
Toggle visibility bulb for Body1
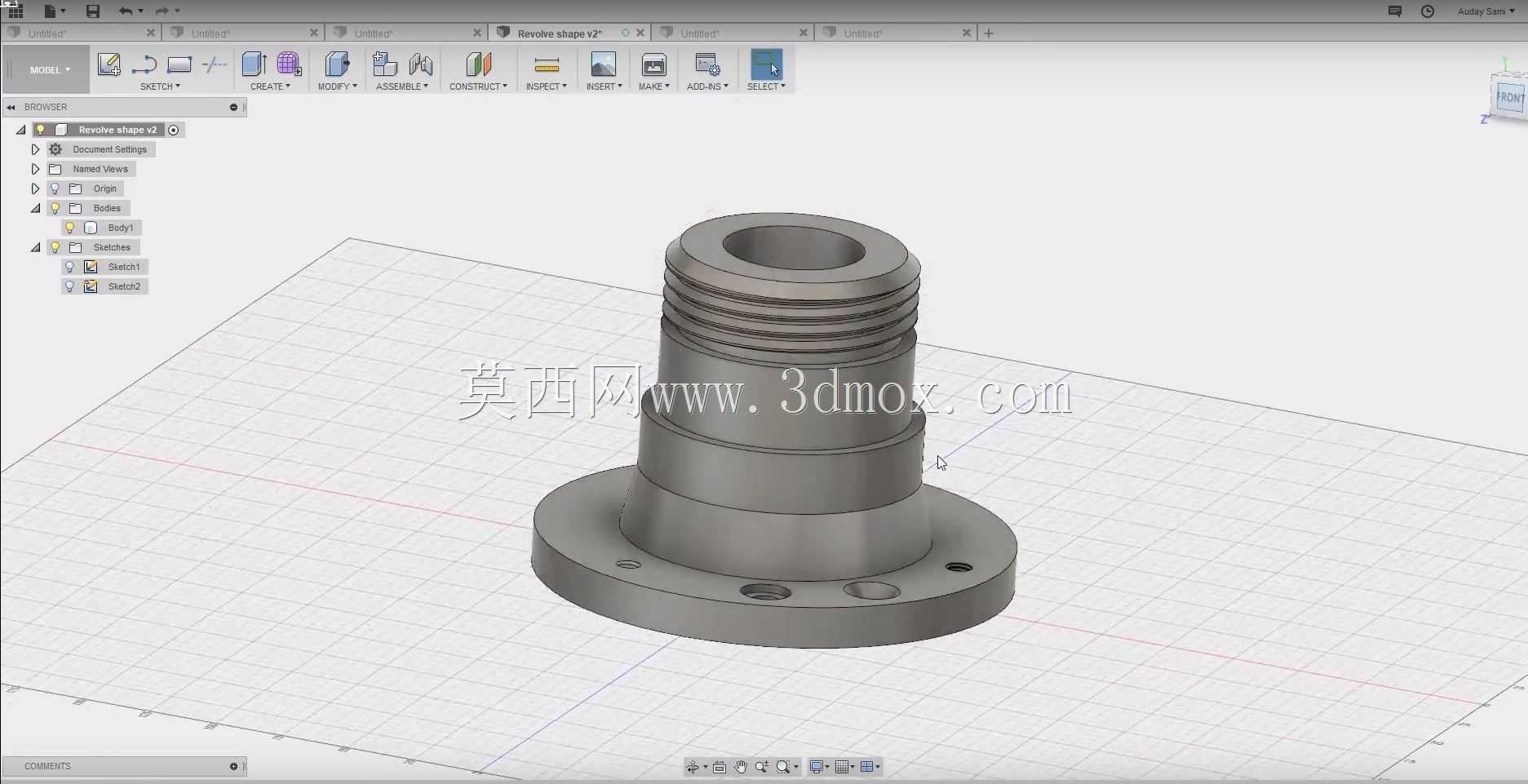tap(70, 228)
